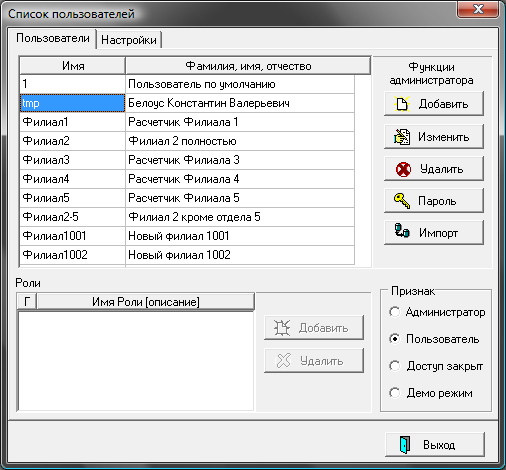This screenshot has width=506, height=470.
Task: Select the Пользователь radio option
Action: [395, 339]
